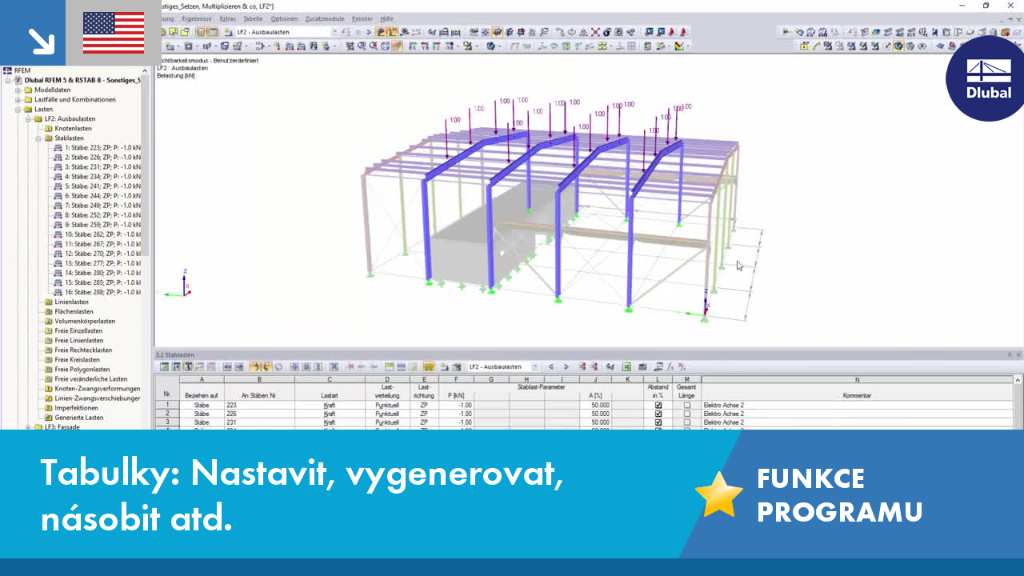
Task: Click the US flag language icon
Action: [x=113, y=33]
